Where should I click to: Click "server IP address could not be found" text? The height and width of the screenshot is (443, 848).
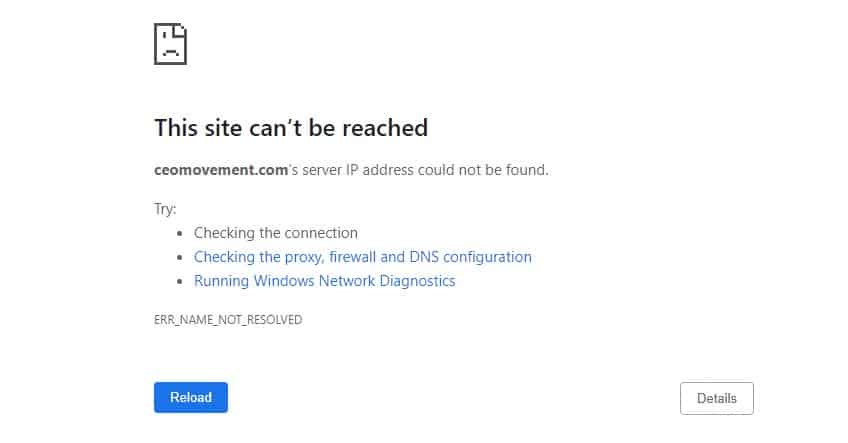click(x=425, y=170)
